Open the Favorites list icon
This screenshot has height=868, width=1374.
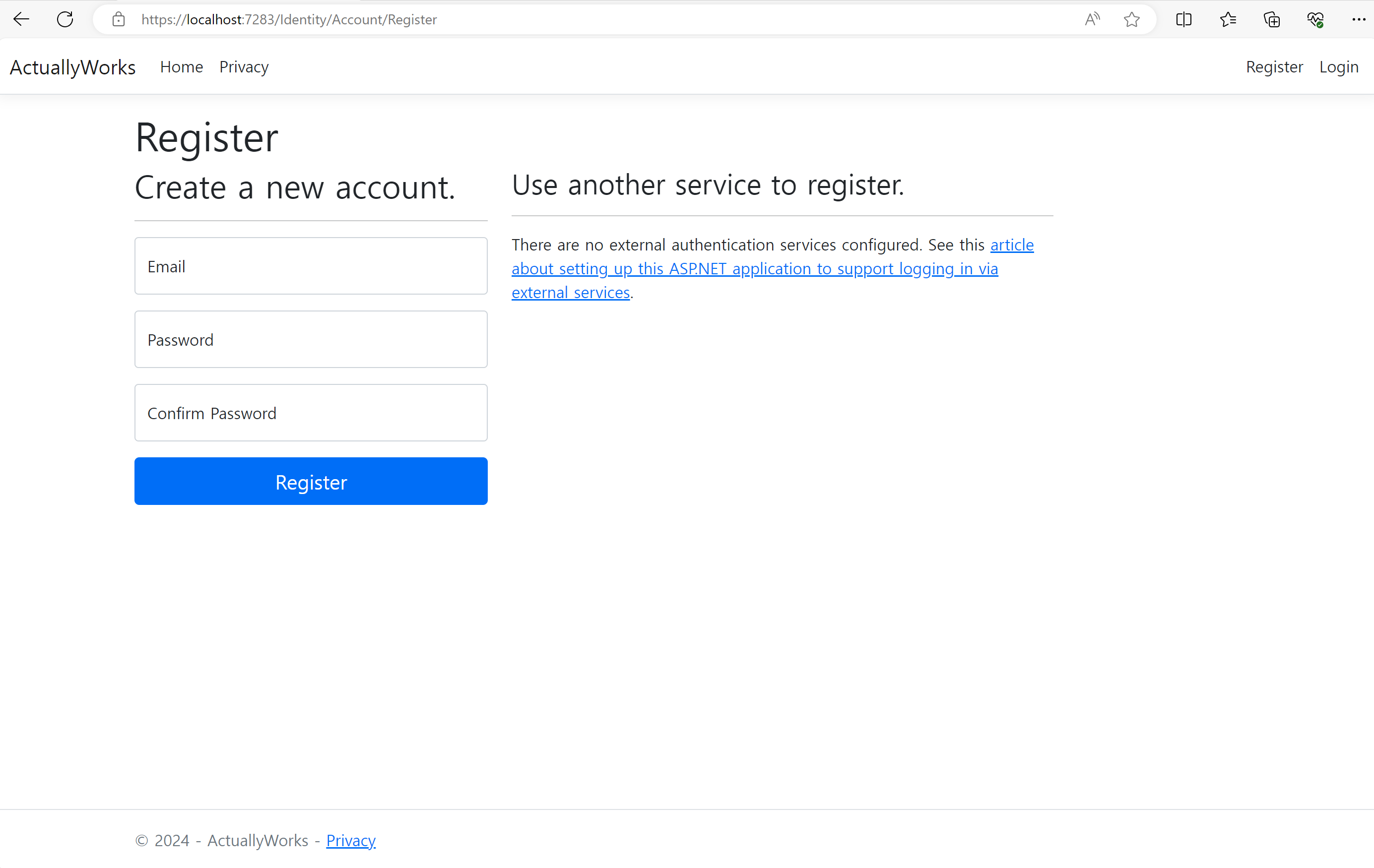[1227, 19]
